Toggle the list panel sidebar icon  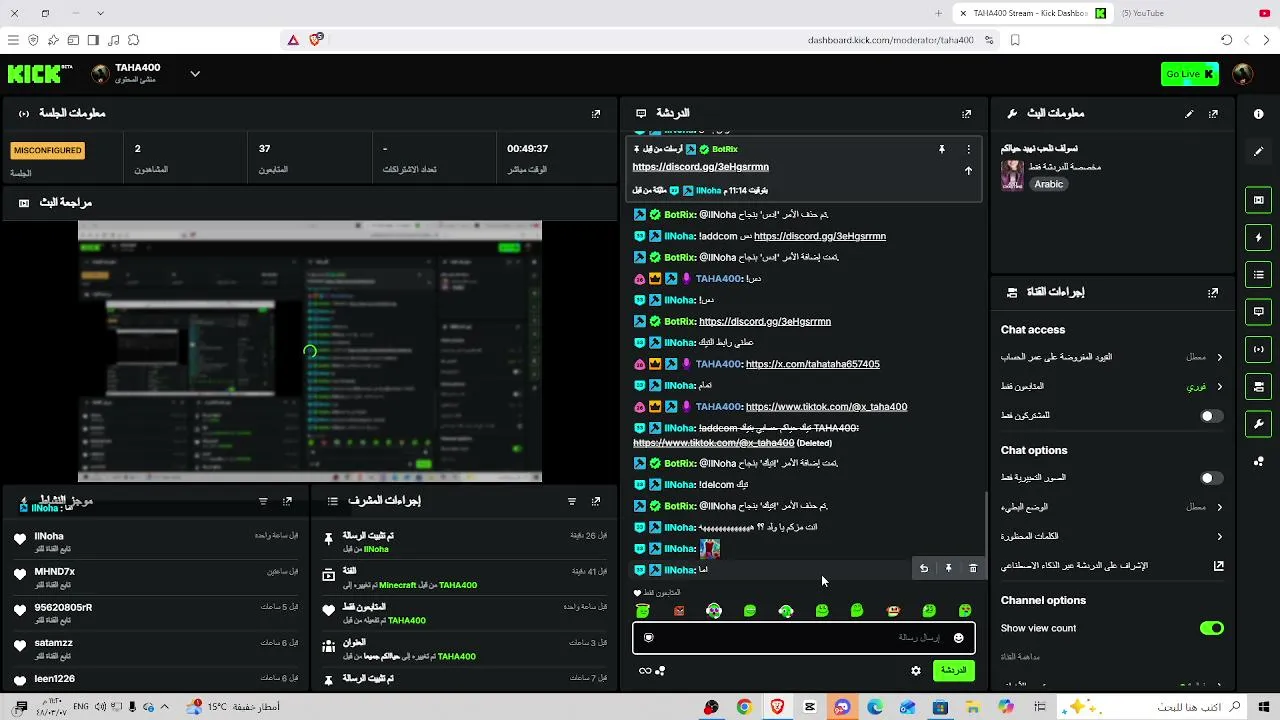[x=1258, y=275]
